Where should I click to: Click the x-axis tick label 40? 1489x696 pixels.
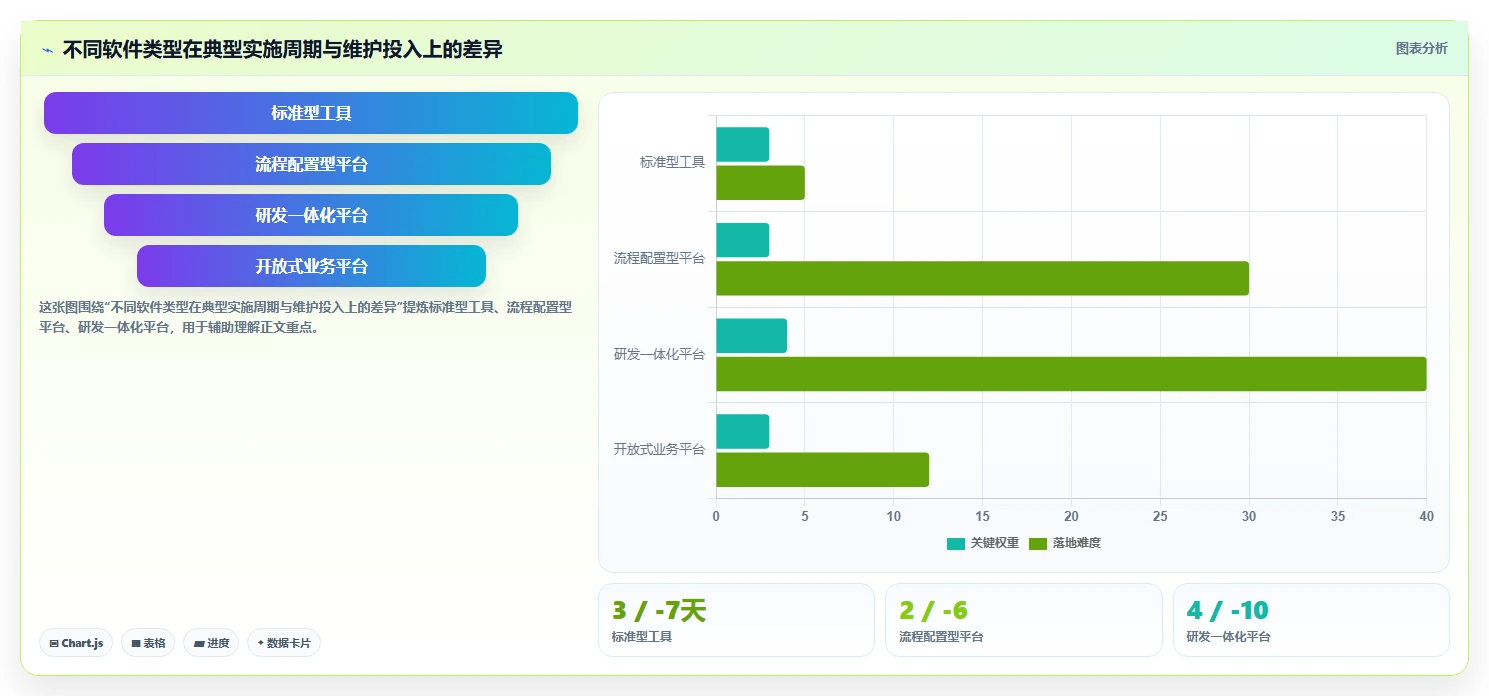coord(1426,516)
